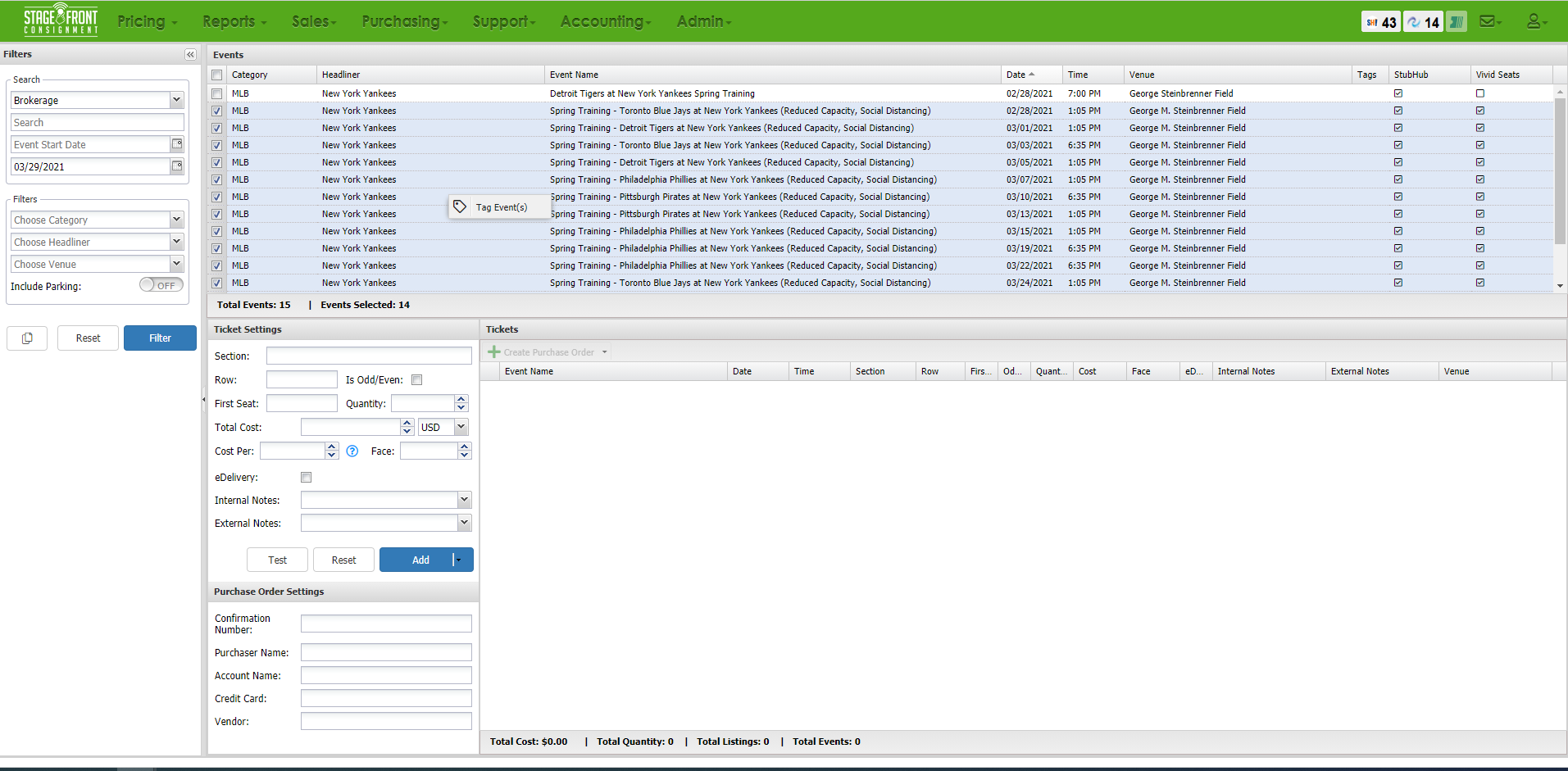Open the Pricing menu
1568x771 pixels.
point(147,21)
